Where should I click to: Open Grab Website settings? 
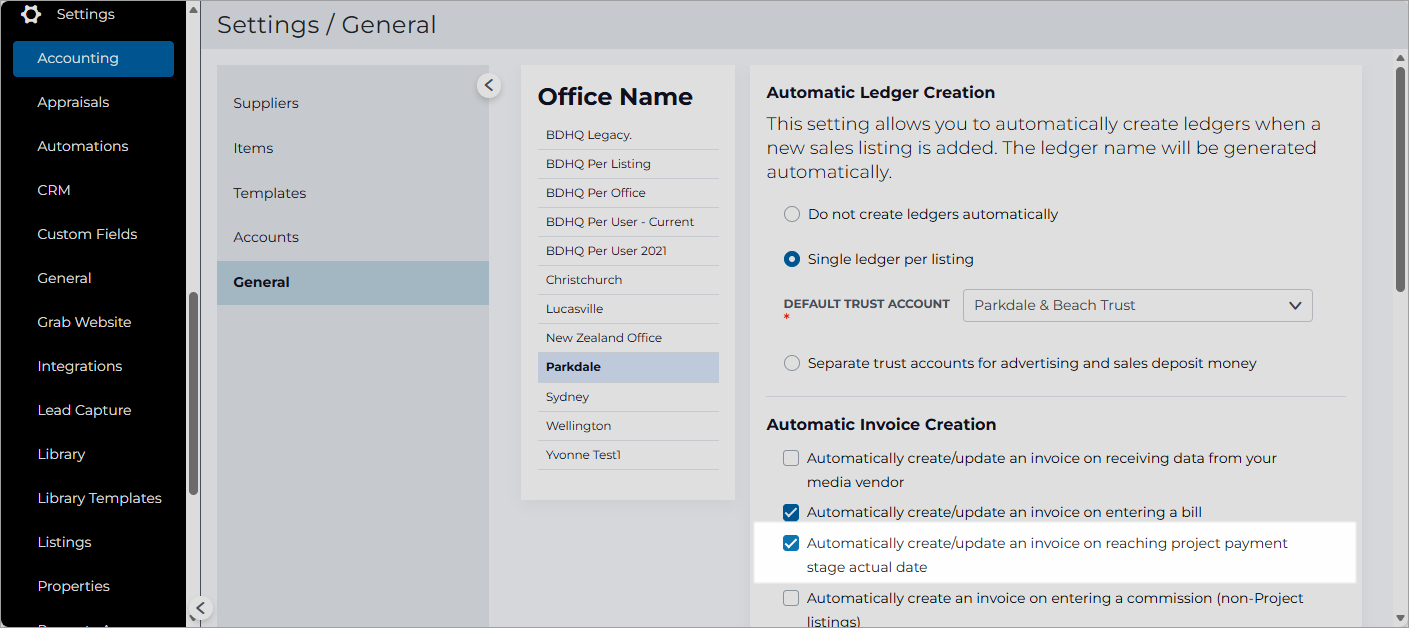(84, 322)
